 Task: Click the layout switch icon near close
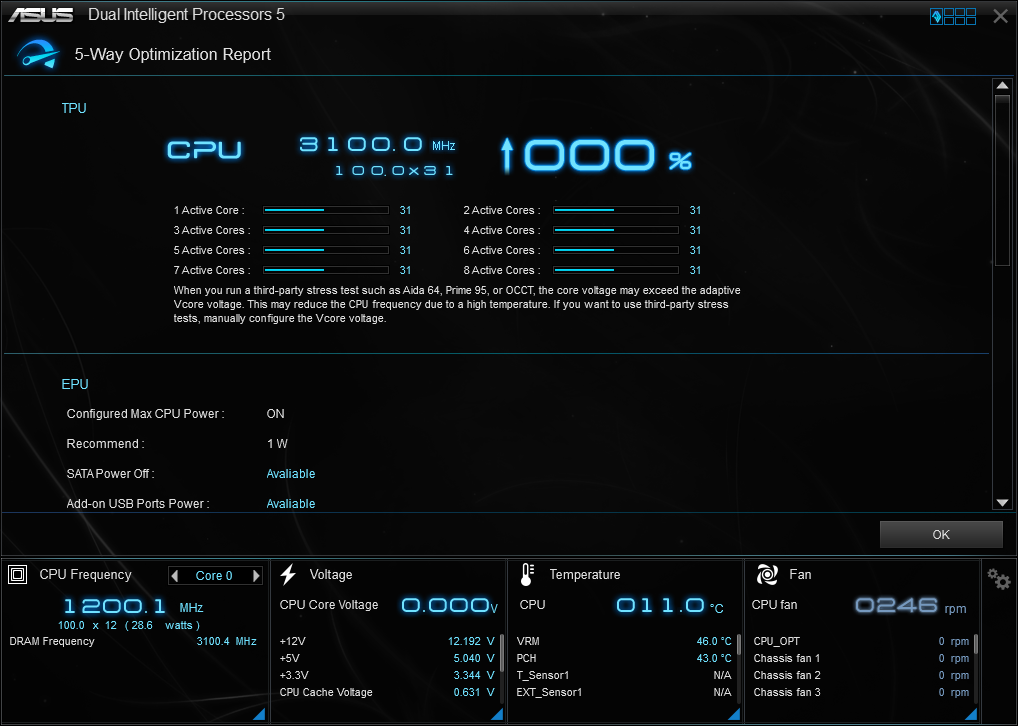pos(953,16)
